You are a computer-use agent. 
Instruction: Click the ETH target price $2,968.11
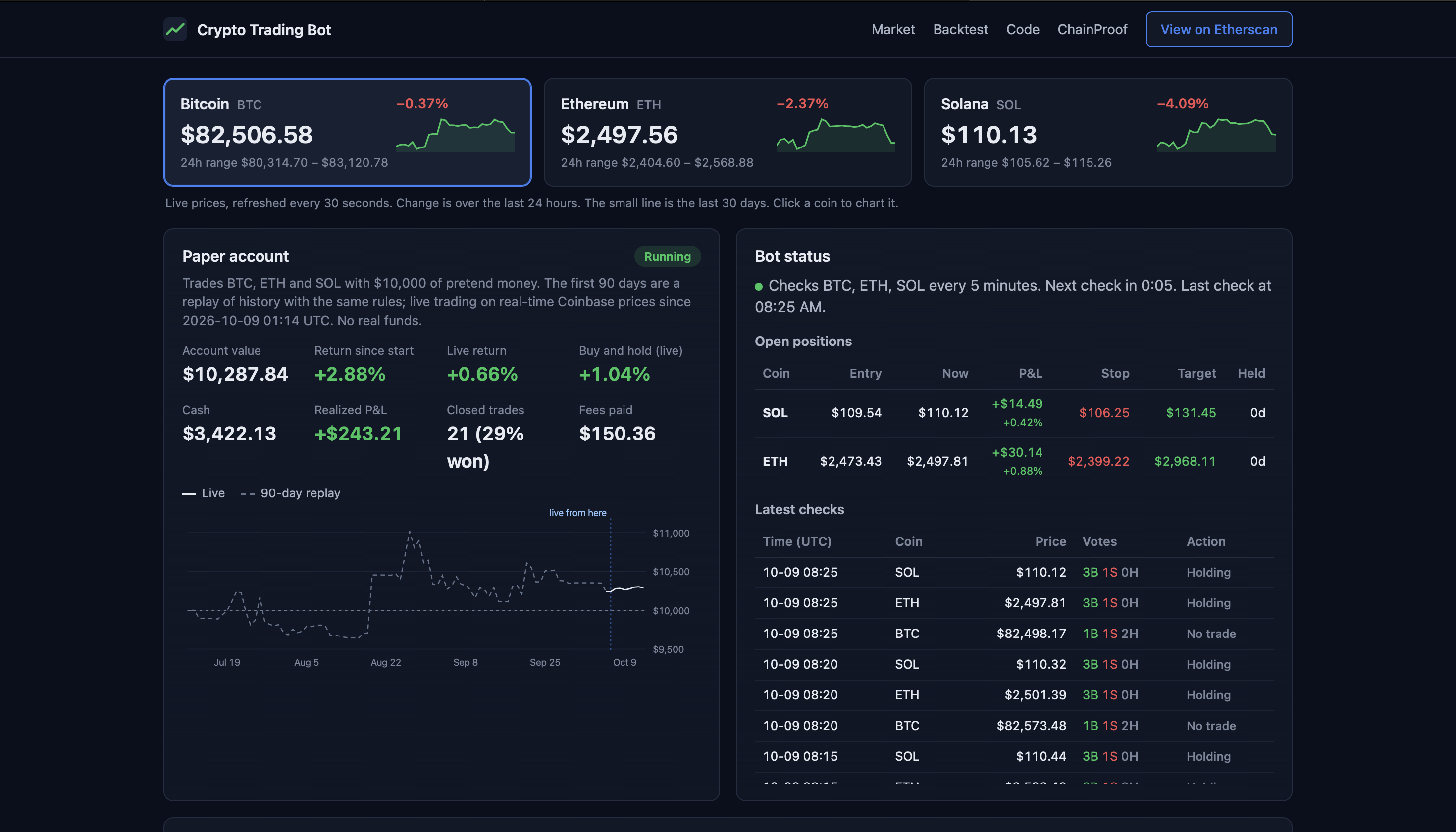coord(1185,462)
